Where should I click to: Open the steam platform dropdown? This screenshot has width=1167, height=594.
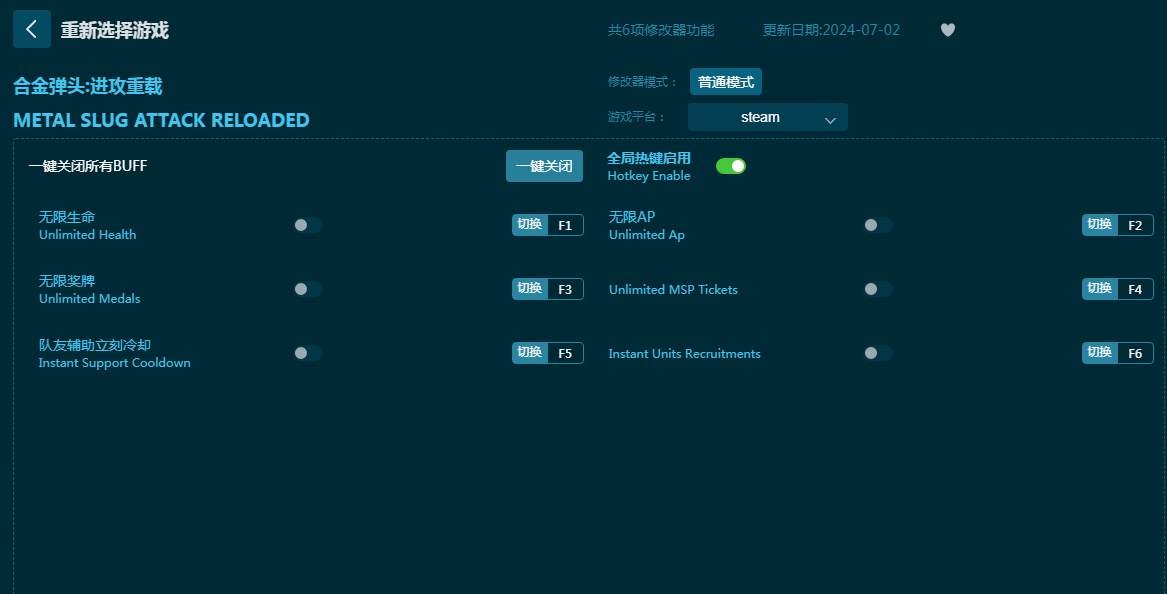(767, 117)
